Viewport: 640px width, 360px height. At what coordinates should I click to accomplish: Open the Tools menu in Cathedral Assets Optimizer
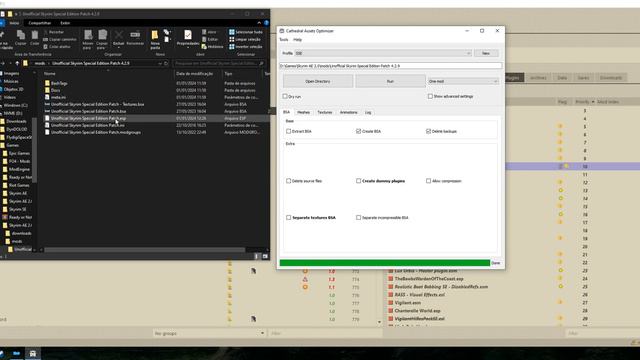point(284,40)
